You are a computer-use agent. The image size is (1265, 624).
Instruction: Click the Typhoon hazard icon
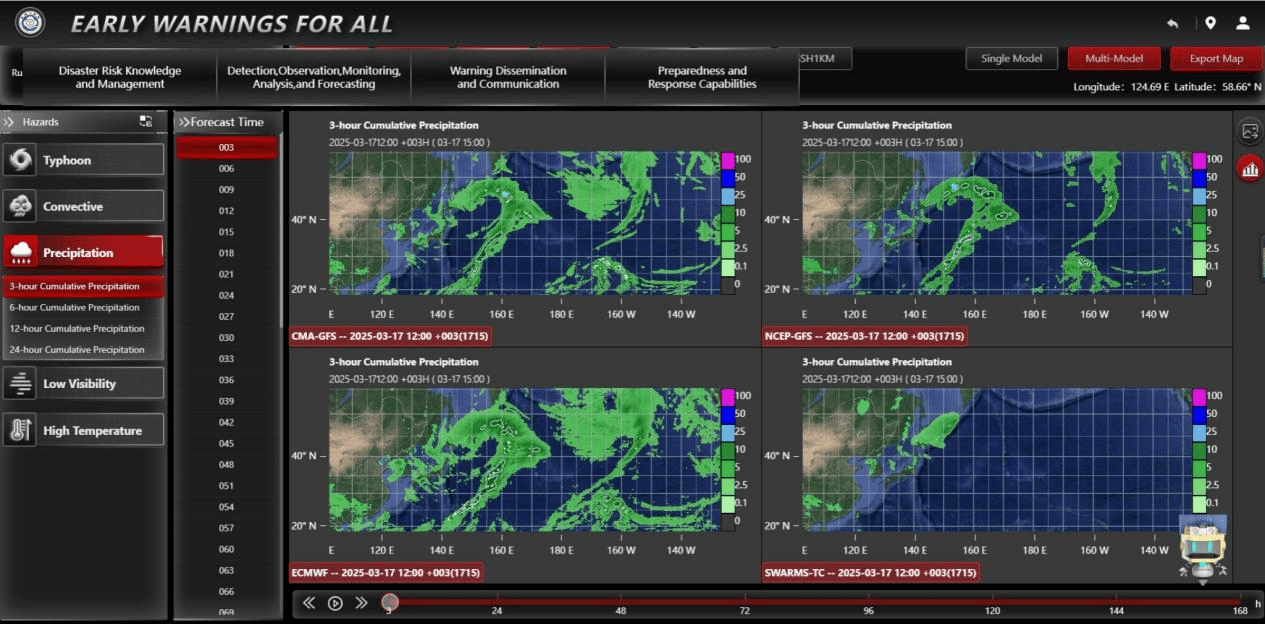click(x=21, y=160)
